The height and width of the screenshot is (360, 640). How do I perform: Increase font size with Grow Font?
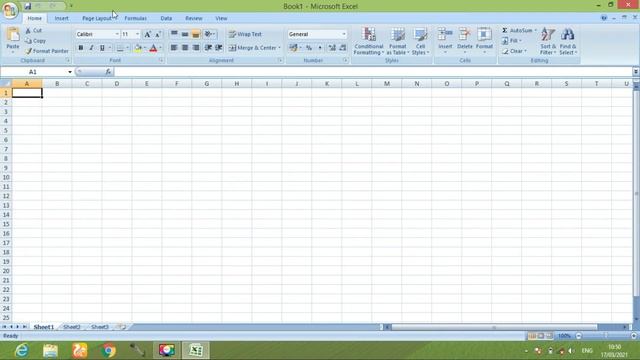[147, 34]
